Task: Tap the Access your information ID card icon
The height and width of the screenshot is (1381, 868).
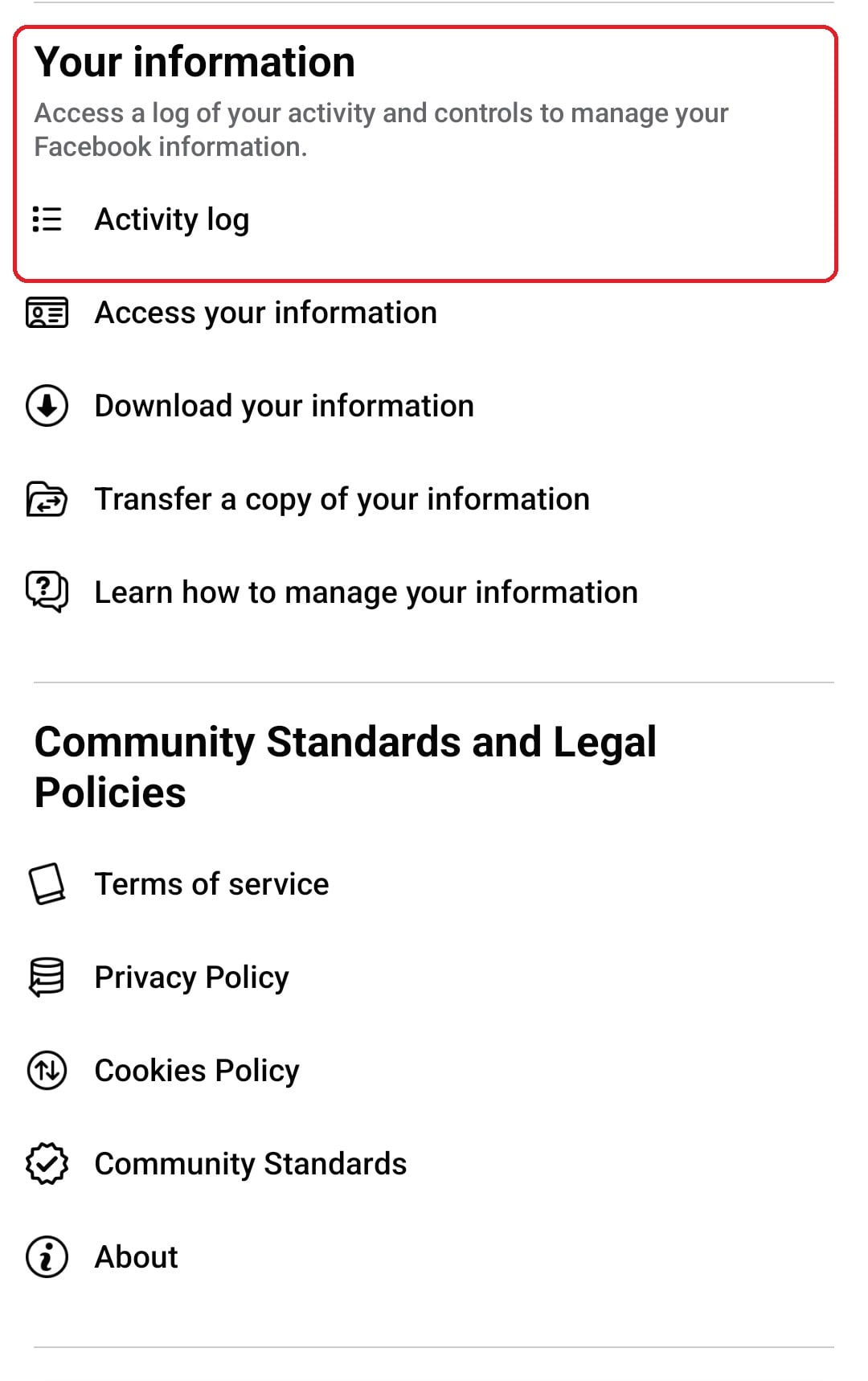Action: (x=47, y=313)
